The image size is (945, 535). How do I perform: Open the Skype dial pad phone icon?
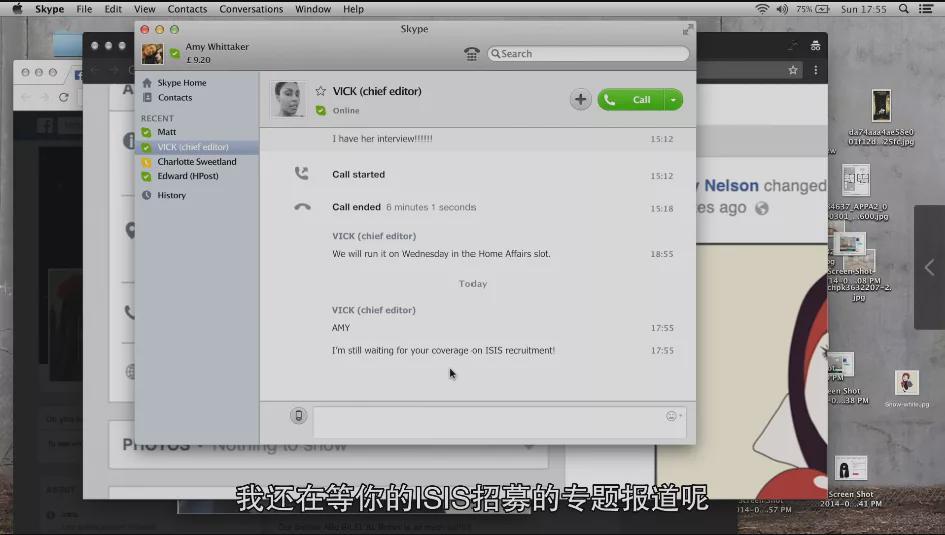[x=472, y=54]
